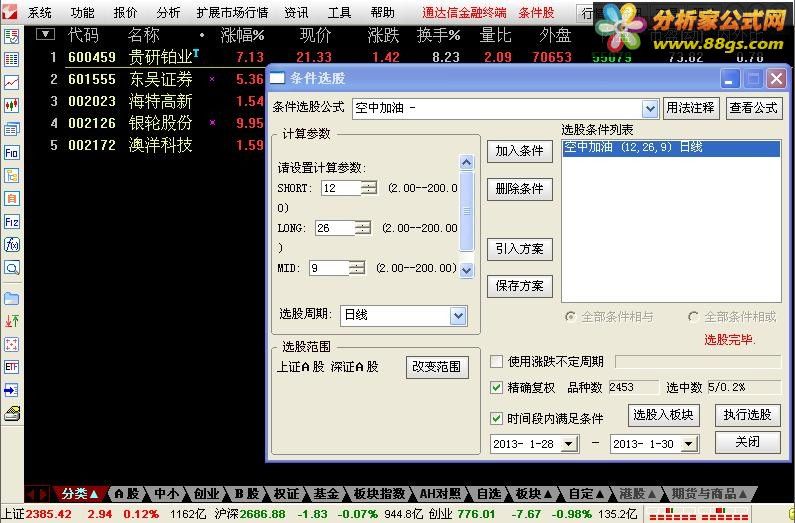This screenshot has height=523, width=795.
Task: Click the MID parameter spinner arrows
Action: [x=357, y=268]
